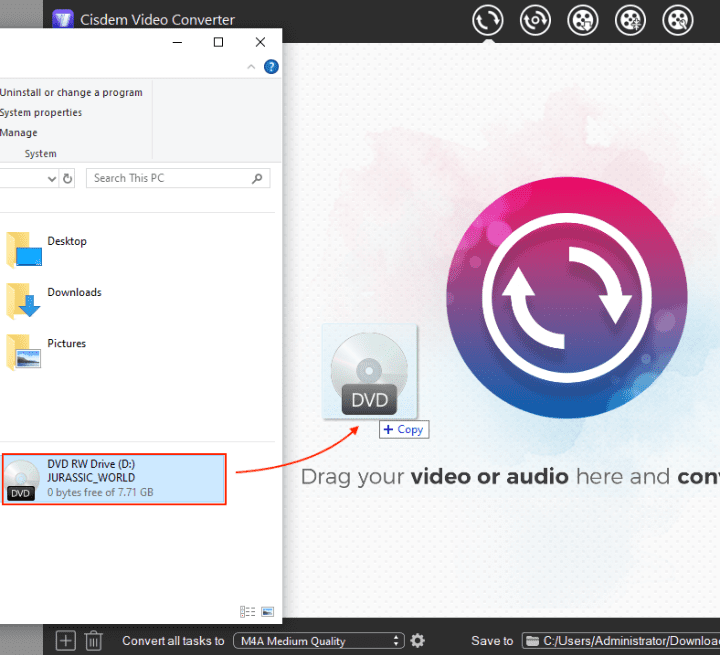Click the '0 bytes free of 7.71 GB' text
Screen dimensions: 720x655
(100, 492)
